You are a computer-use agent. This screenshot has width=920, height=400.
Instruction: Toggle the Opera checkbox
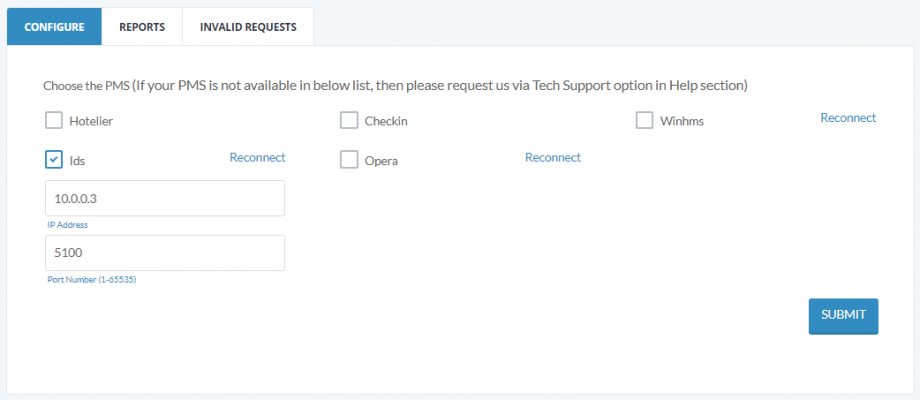tap(349, 160)
